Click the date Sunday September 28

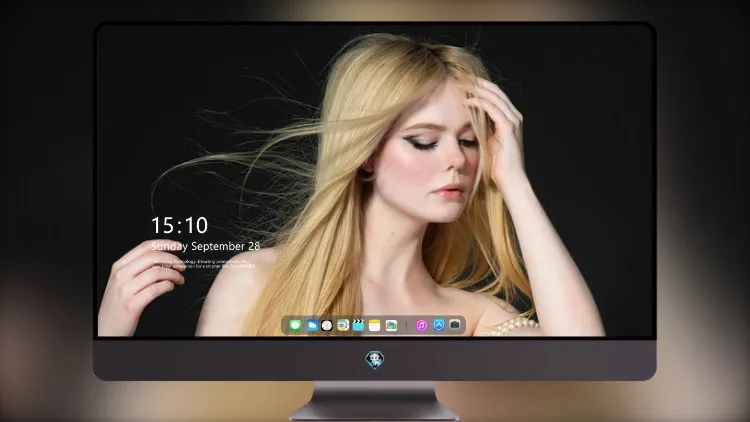(206, 246)
